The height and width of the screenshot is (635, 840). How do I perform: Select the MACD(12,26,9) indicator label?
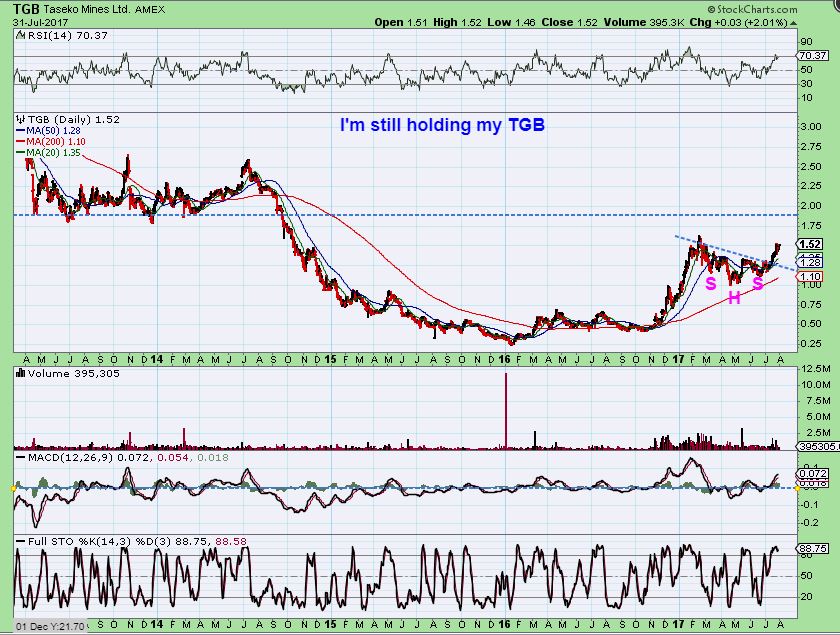71,458
